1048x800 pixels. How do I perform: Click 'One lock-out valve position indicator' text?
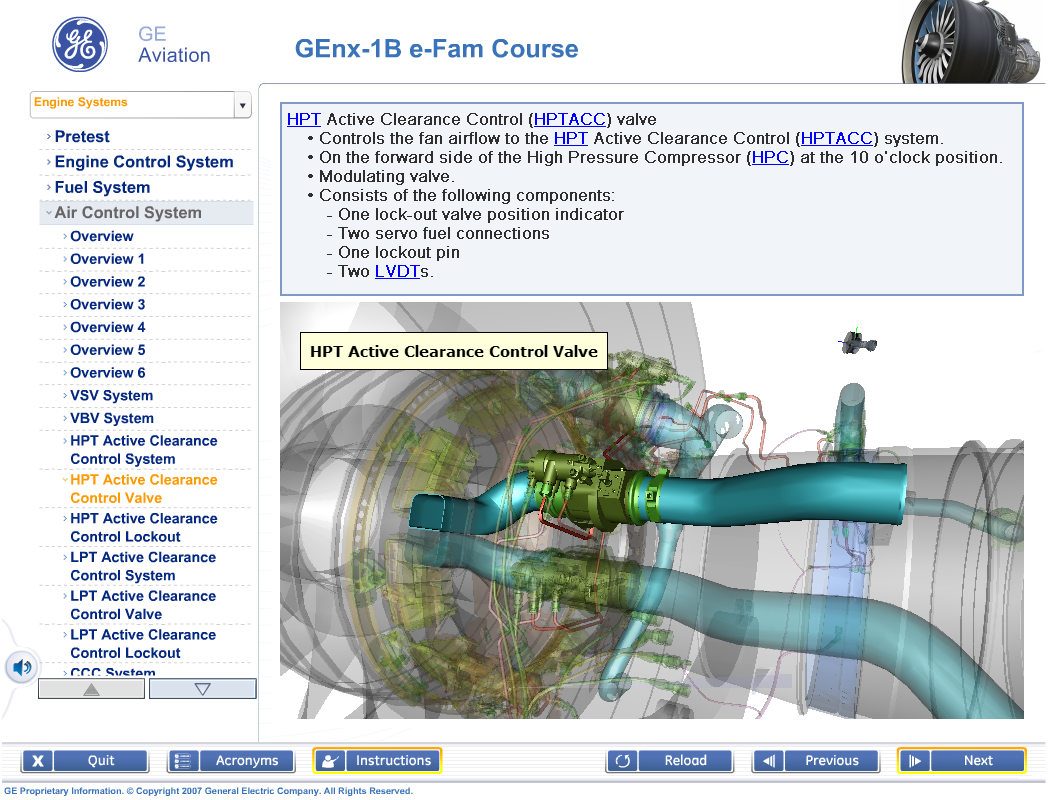(481, 215)
